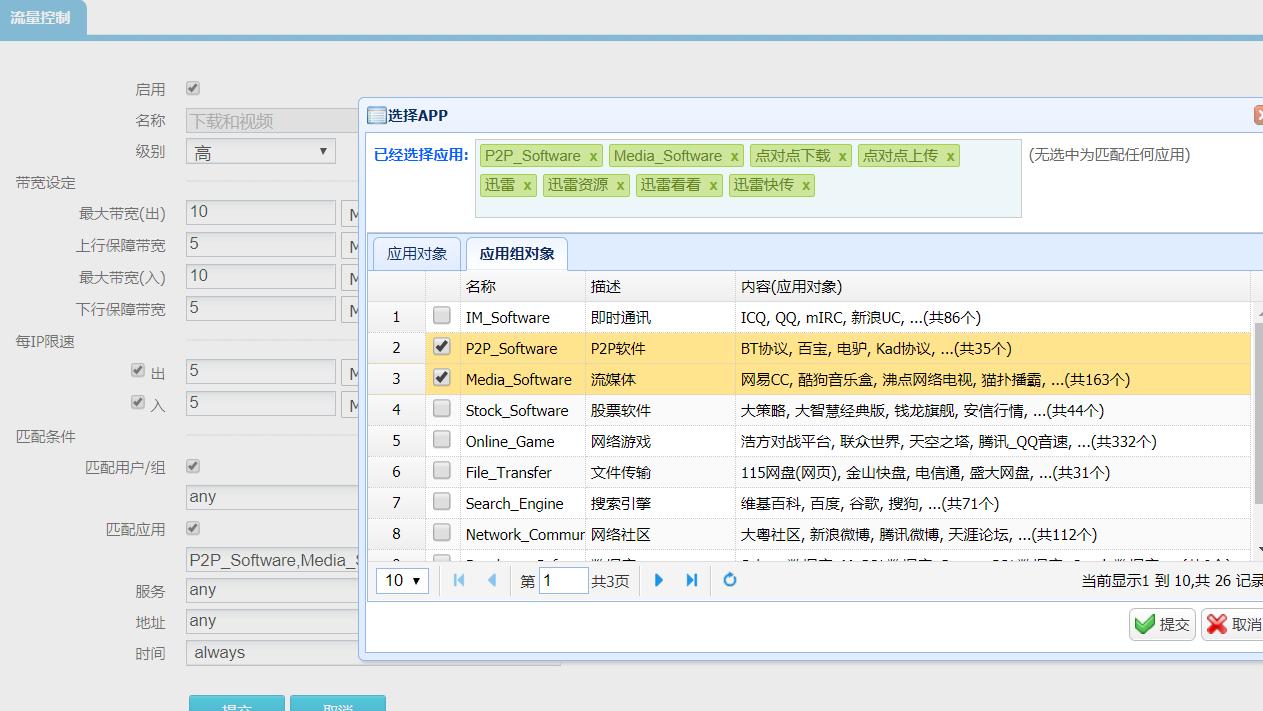Viewport: 1263px width, 711px height.
Task: Switch to the 应用对象 tab
Action: [x=416, y=254]
